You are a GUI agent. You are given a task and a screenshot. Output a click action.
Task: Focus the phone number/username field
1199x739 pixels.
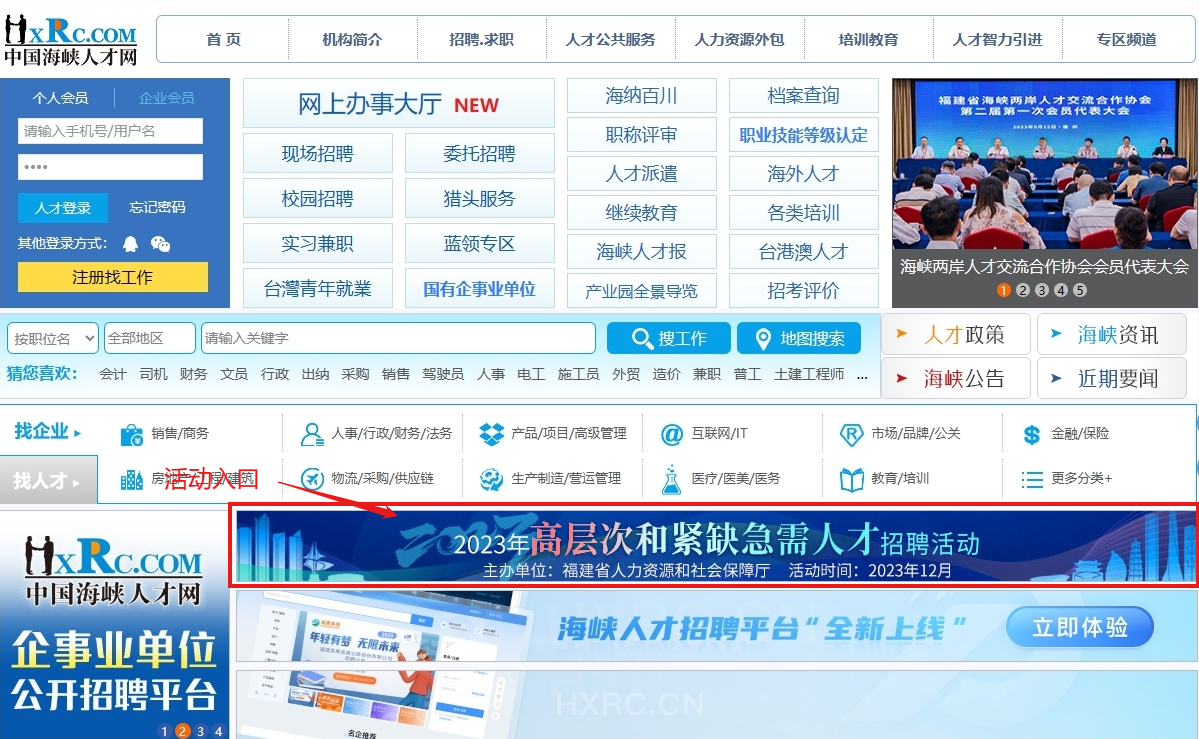pos(110,131)
